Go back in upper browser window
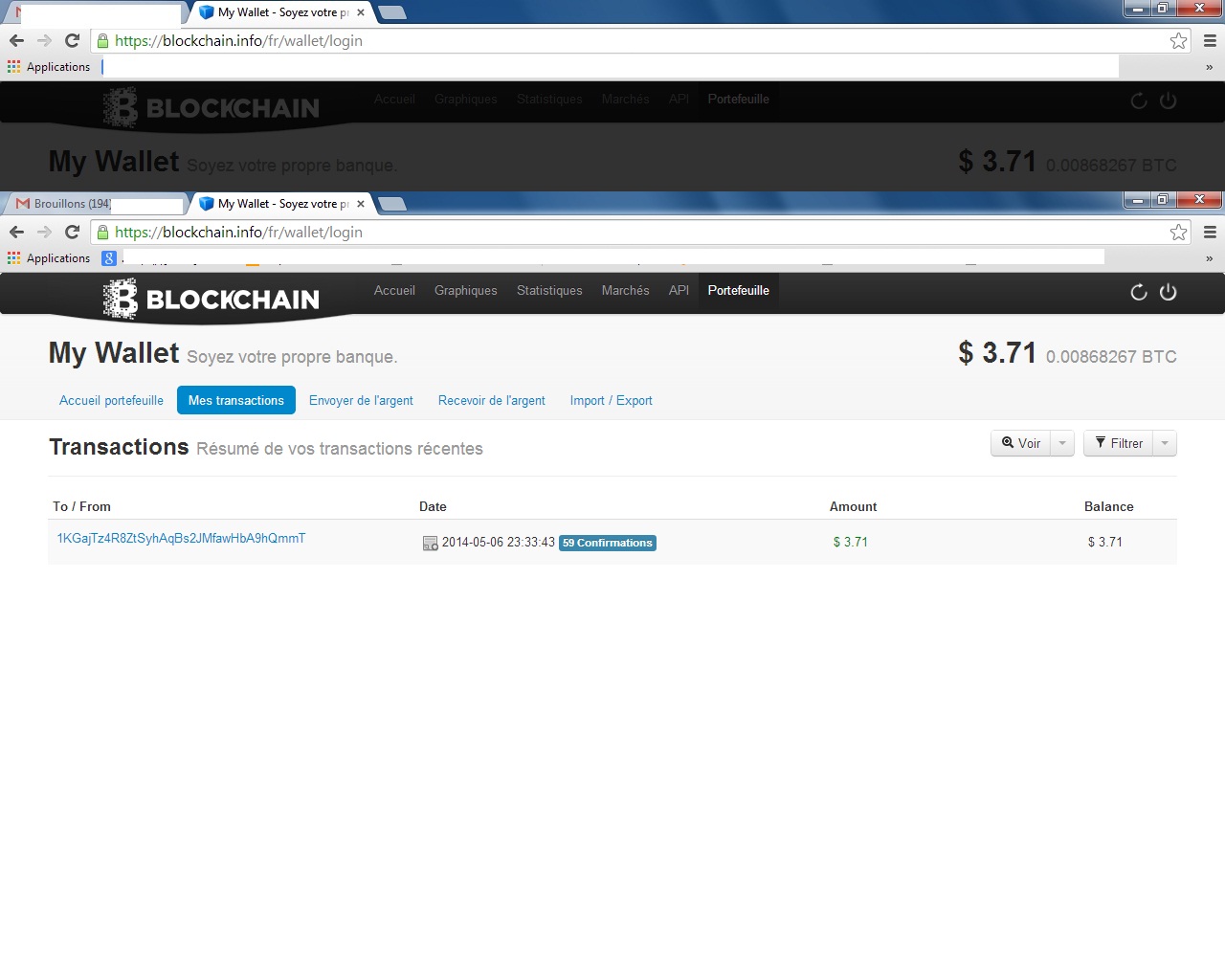 [x=16, y=40]
